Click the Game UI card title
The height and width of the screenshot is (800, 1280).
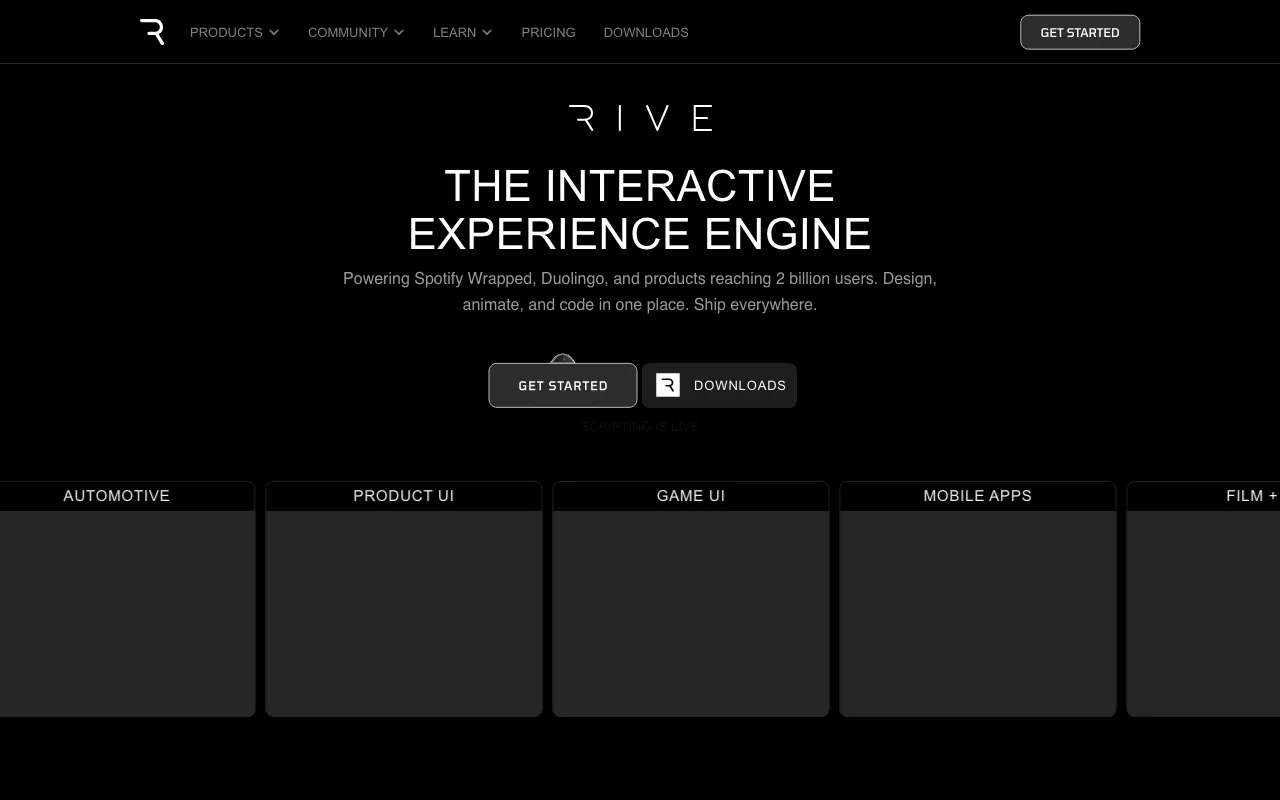click(691, 496)
